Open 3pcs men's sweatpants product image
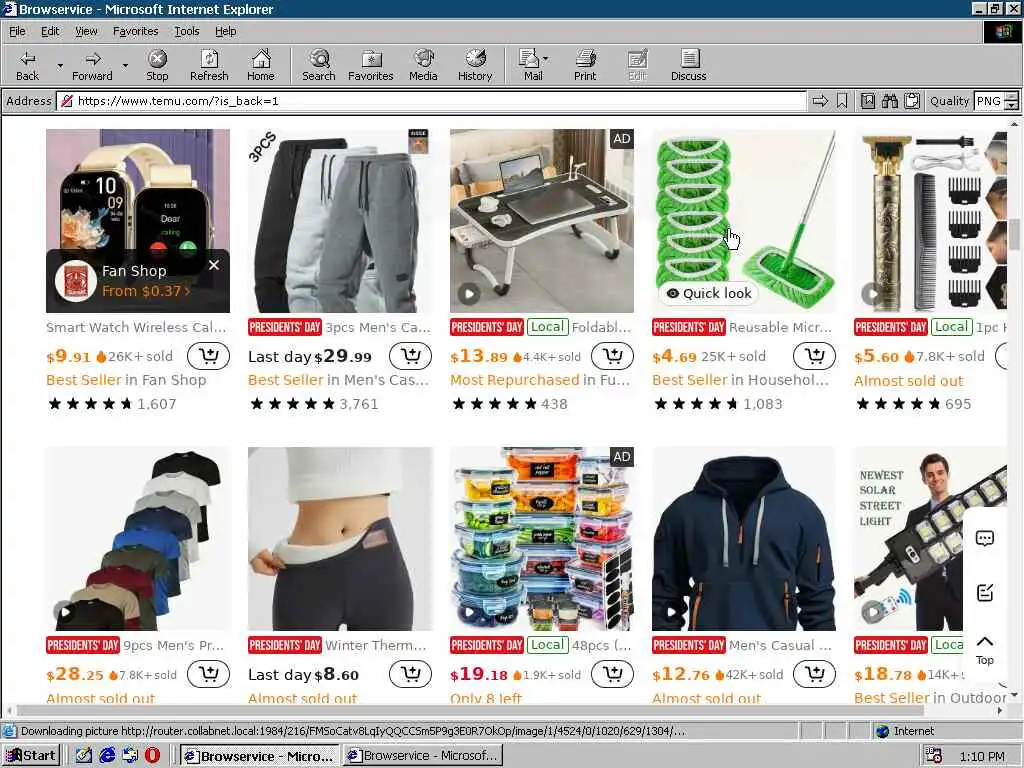1024x768 pixels. point(340,221)
